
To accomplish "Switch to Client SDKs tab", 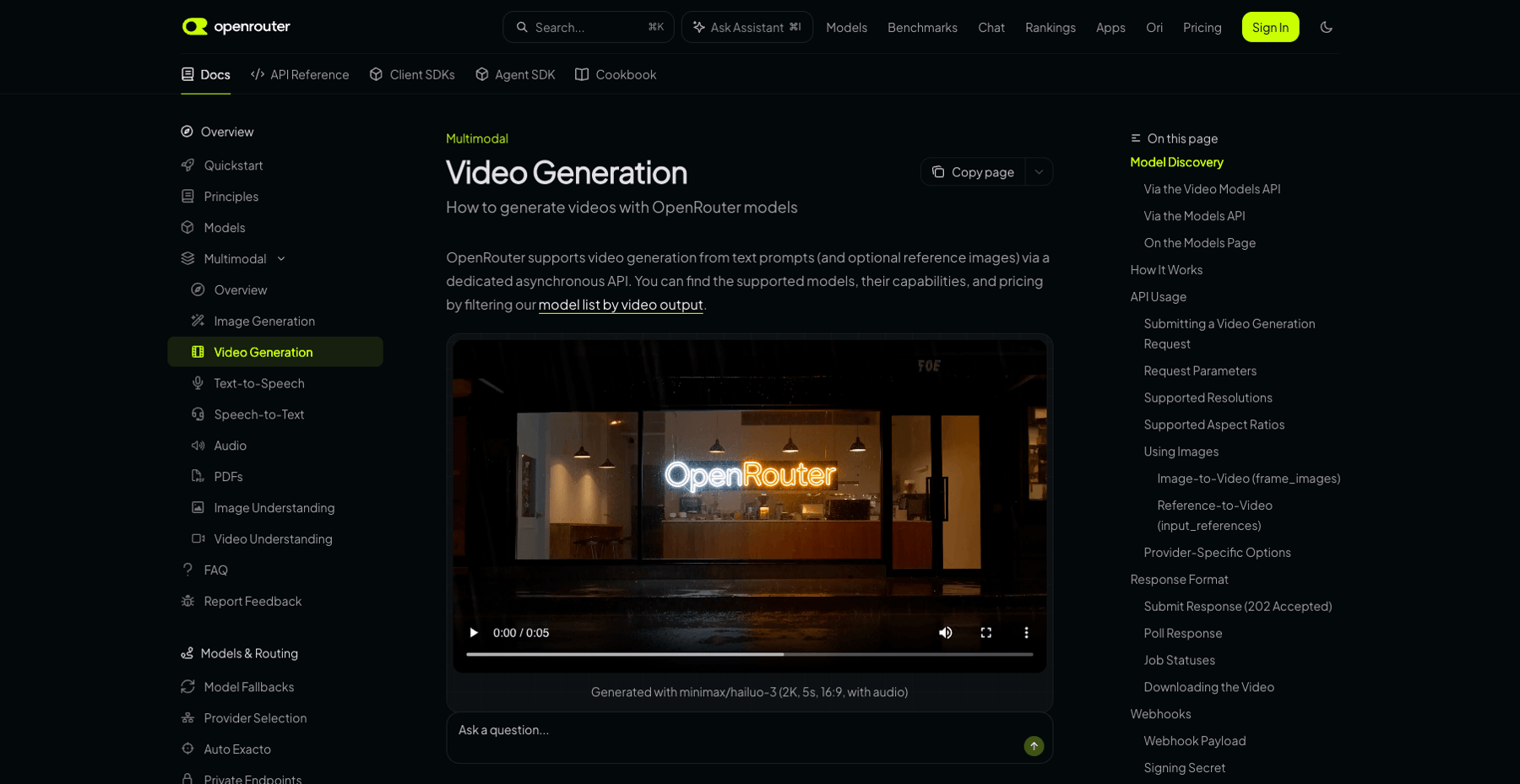I will tap(412, 74).
